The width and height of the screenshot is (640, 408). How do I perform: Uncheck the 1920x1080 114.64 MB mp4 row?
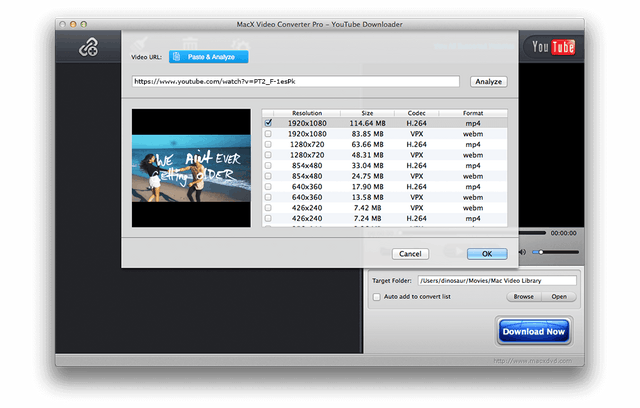pos(268,123)
